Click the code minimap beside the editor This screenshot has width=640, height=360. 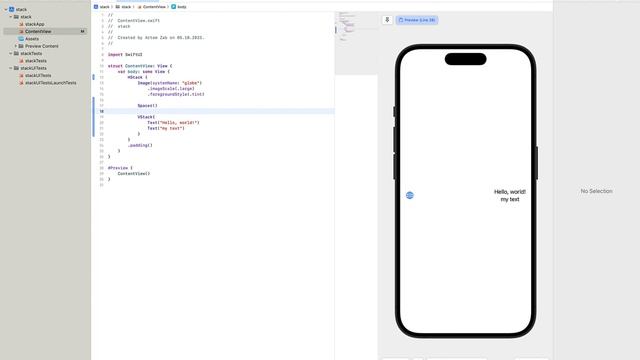(356, 43)
